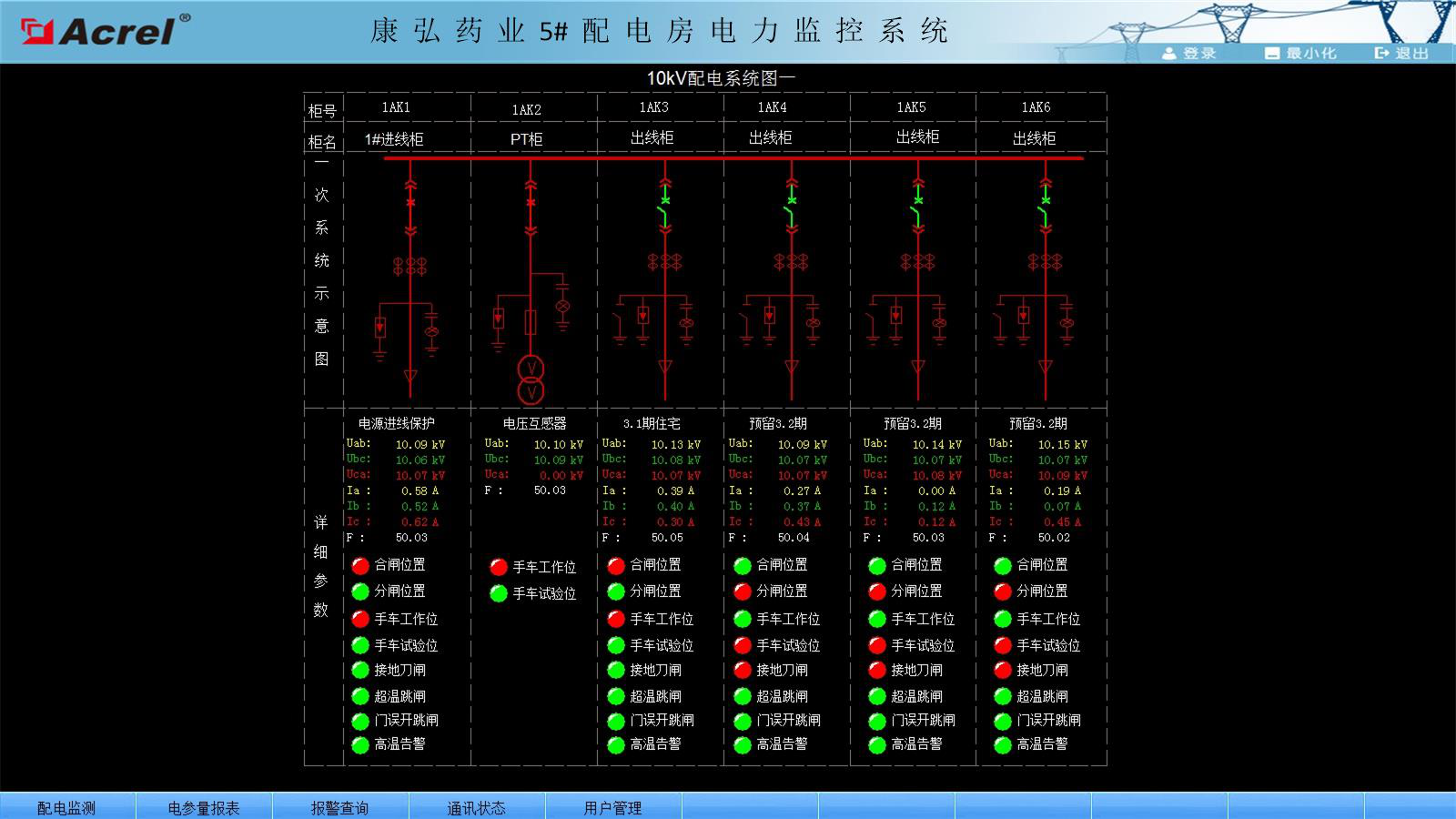Click the Uca 0.00 kV value under 电压互感器

click(x=561, y=475)
